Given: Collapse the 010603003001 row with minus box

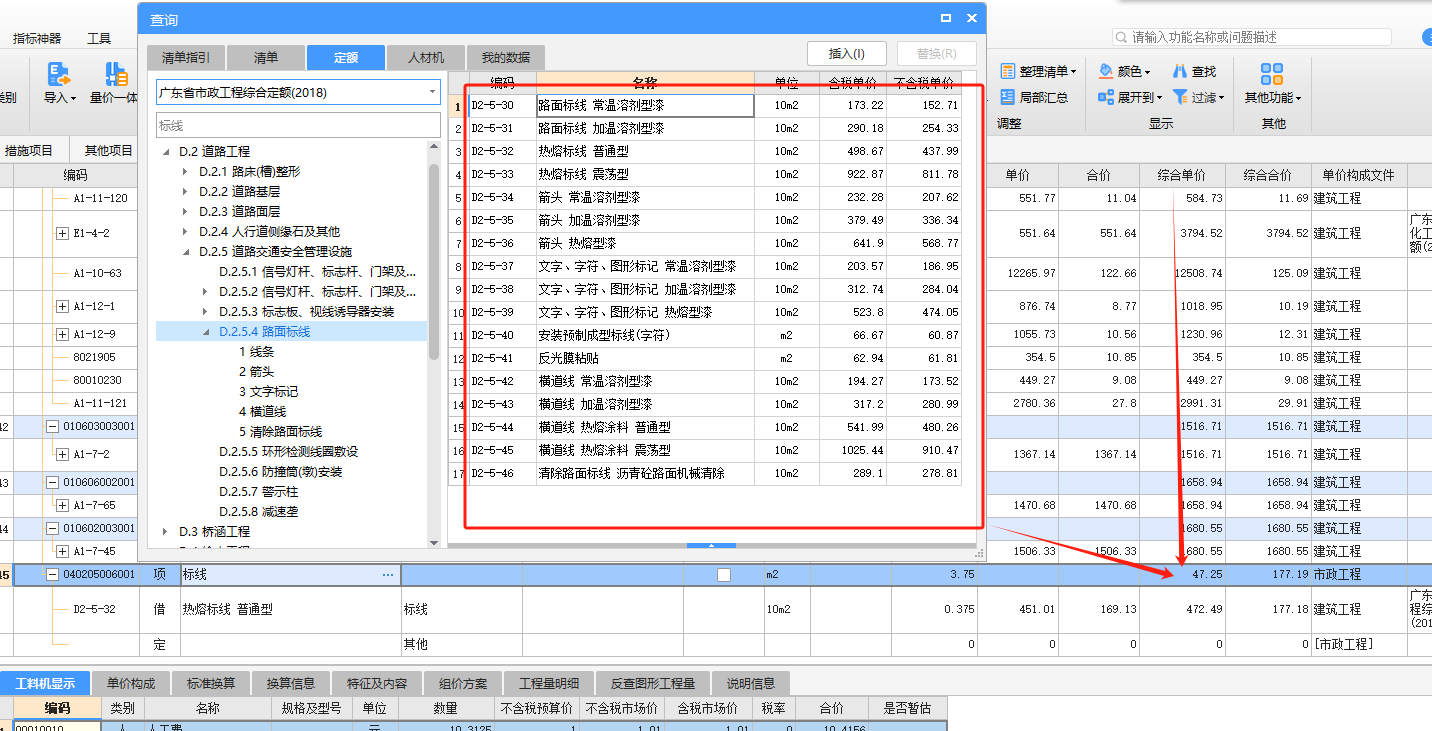Looking at the screenshot, I should 52,426.
